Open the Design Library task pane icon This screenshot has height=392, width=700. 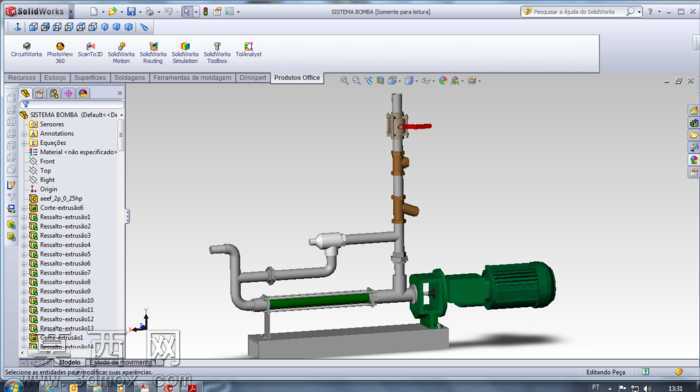pyautogui.click(x=693, y=123)
